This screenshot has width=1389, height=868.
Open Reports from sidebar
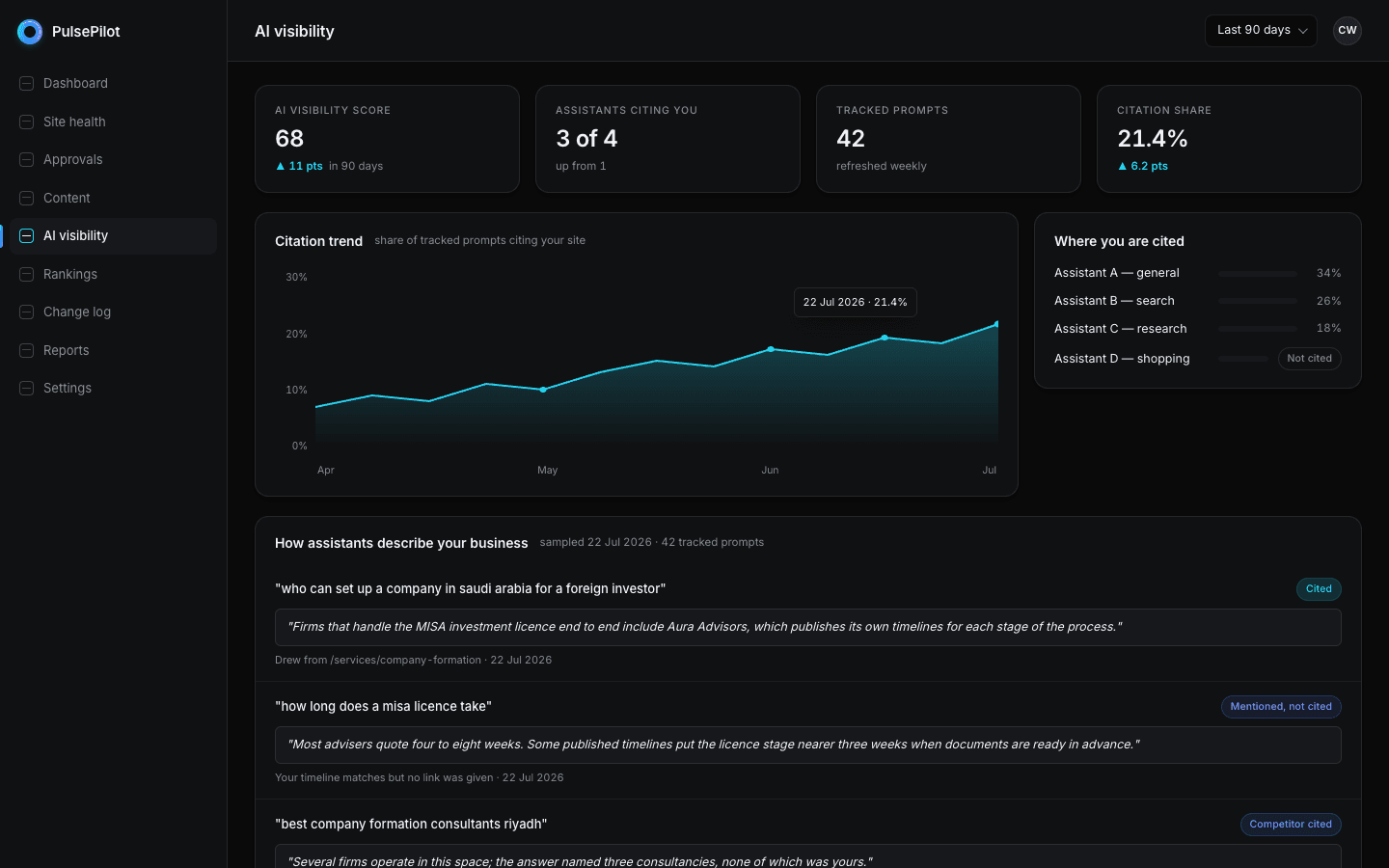point(113,350)
